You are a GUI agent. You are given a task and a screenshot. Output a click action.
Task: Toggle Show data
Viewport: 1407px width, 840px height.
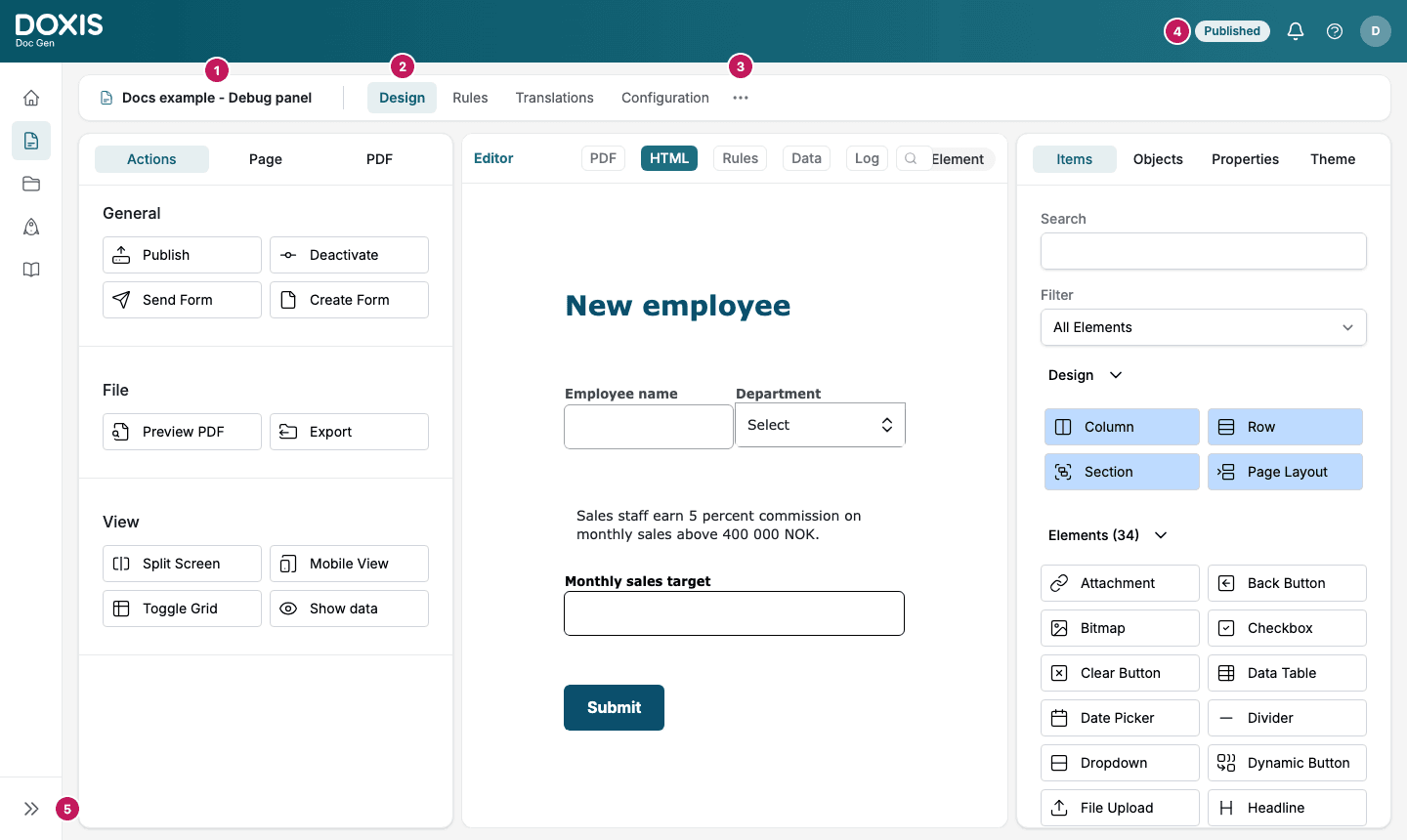click(x=349, y=609)
